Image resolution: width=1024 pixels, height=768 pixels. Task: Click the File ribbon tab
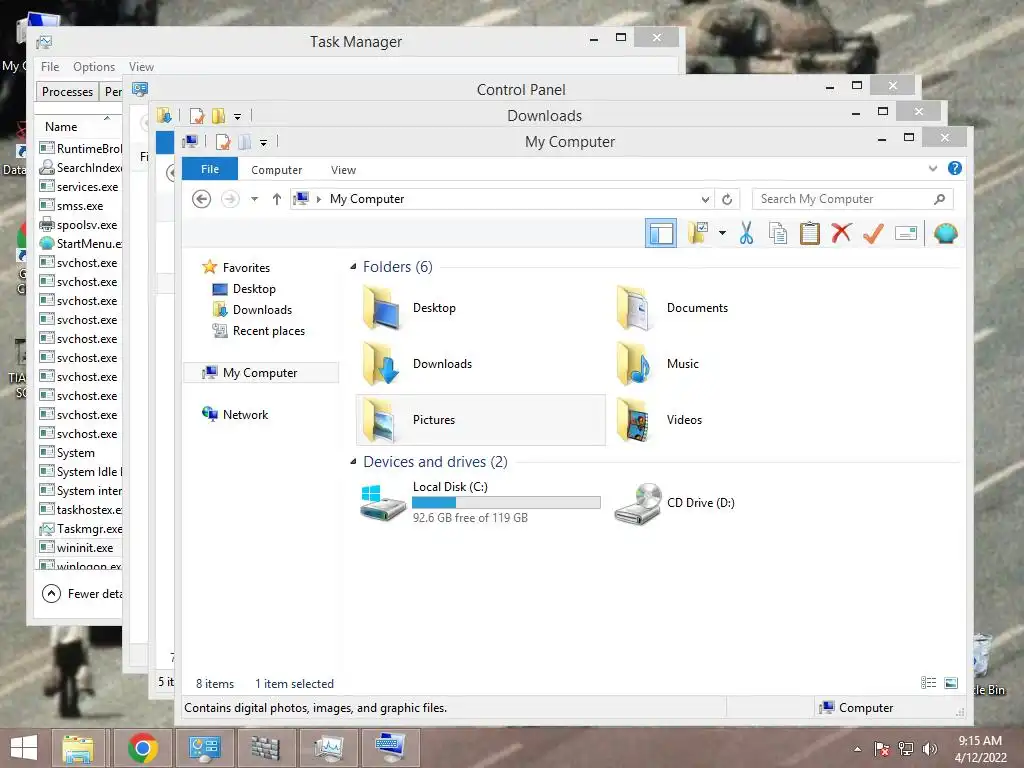(210, 169)
